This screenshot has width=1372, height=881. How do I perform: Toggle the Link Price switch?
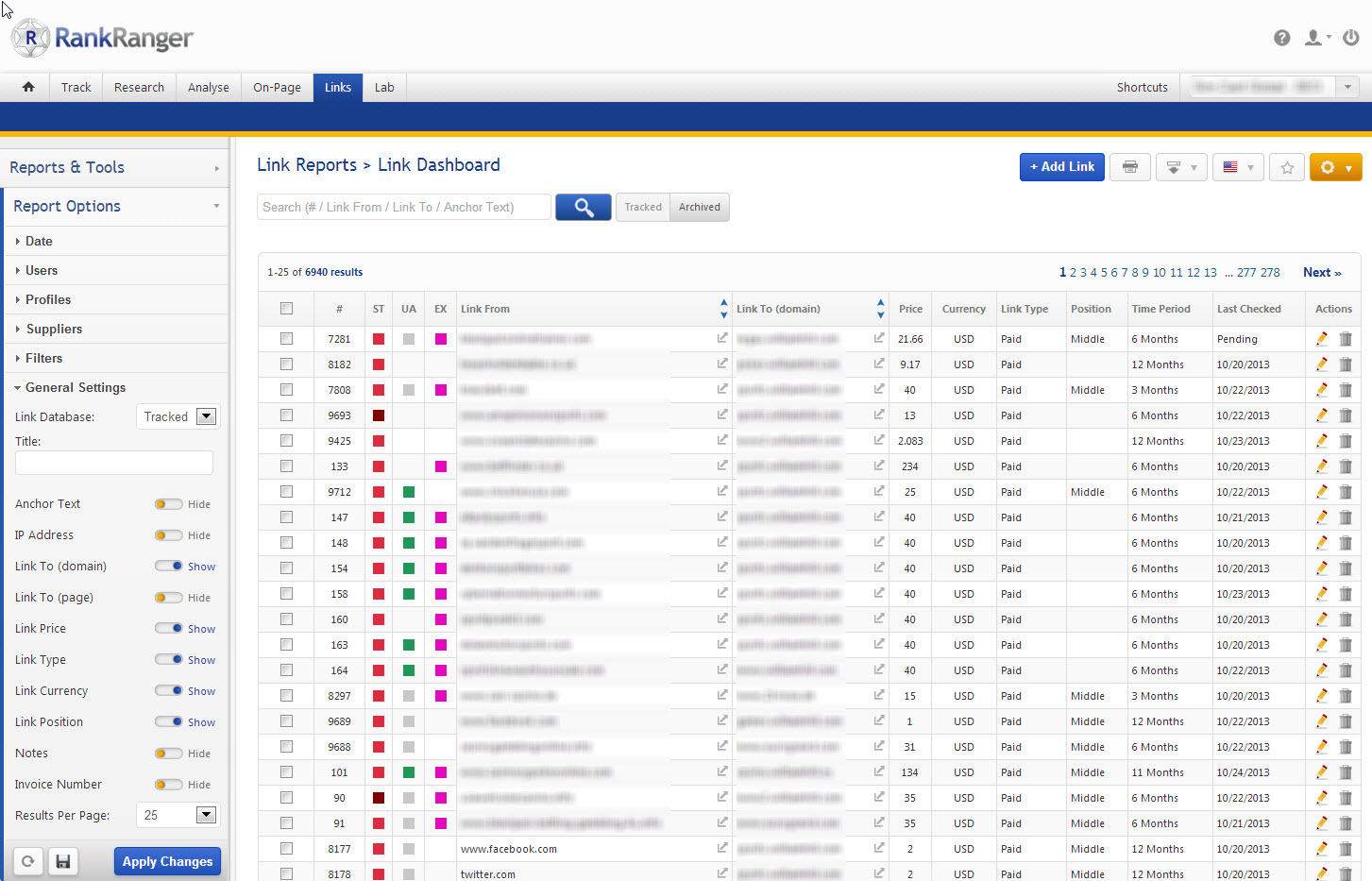169,629
